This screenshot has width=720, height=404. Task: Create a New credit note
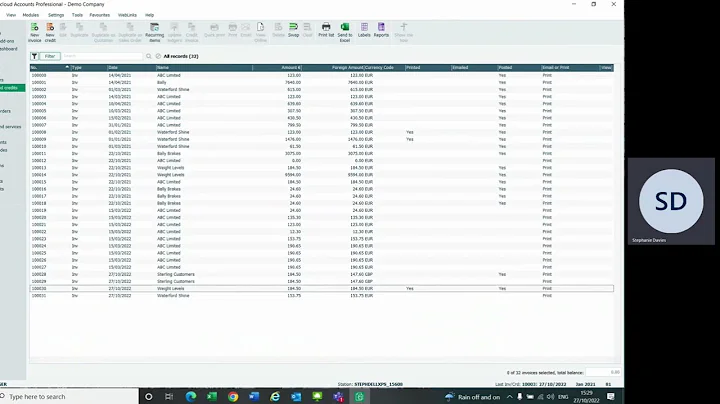50,32
